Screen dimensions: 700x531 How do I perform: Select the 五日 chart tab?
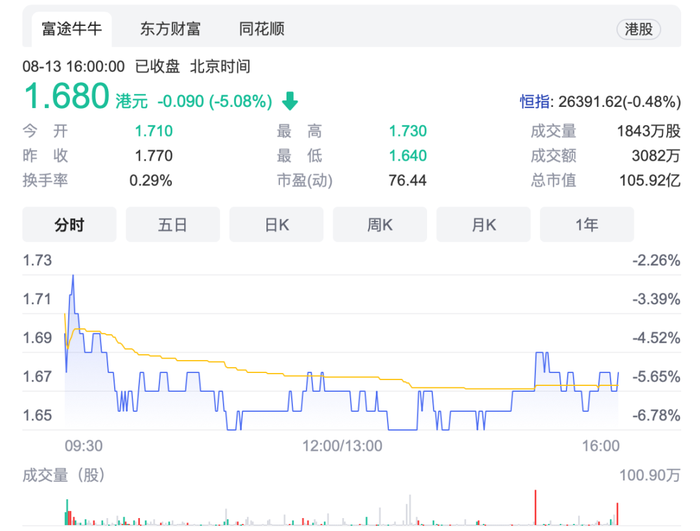coord(173,225)
